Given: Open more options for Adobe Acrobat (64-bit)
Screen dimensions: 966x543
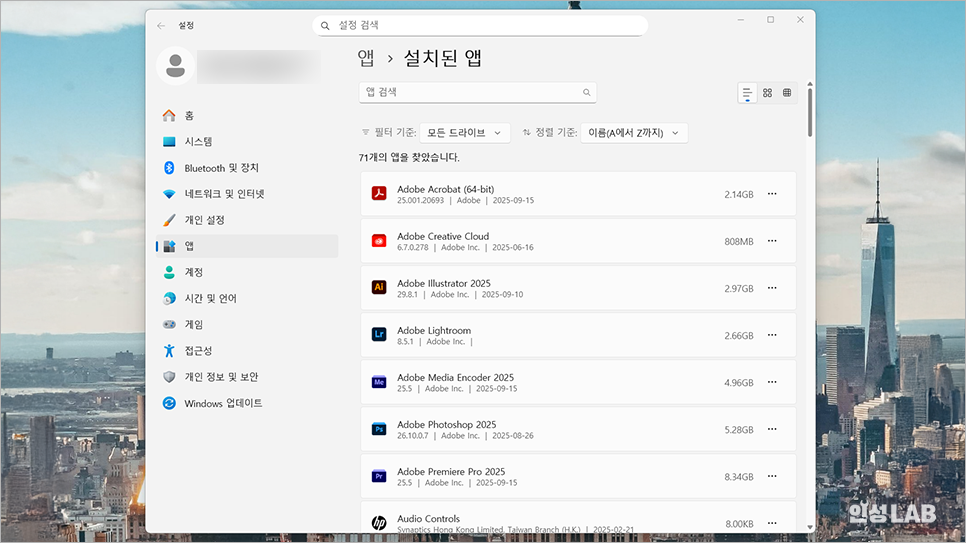Looking at the screenshot, I should 772,194.
